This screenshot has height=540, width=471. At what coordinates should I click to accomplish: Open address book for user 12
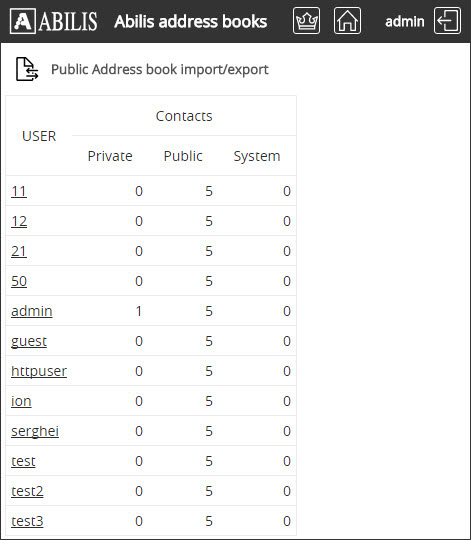pyautogui.click(x=19, y=221)
